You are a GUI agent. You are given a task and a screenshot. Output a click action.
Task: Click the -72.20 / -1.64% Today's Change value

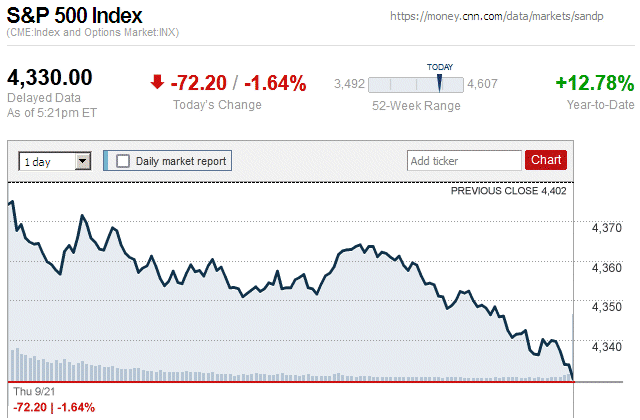[239, 83]
